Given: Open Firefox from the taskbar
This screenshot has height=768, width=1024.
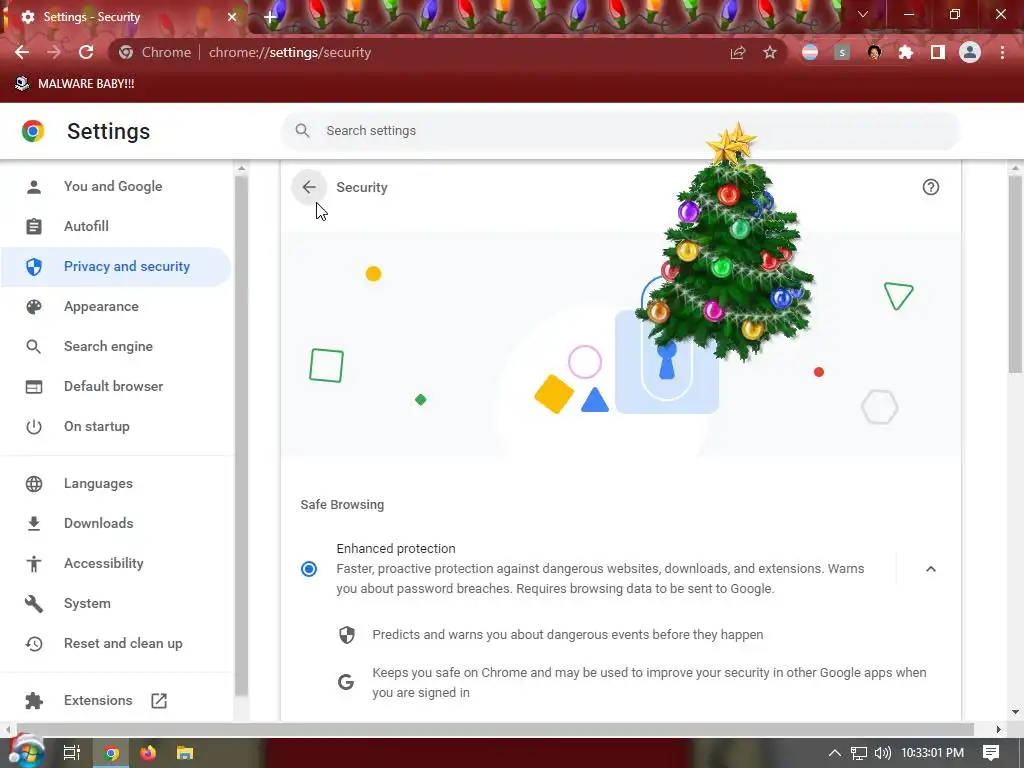Looking at the screenshot, I should click(x=148, y=753).
